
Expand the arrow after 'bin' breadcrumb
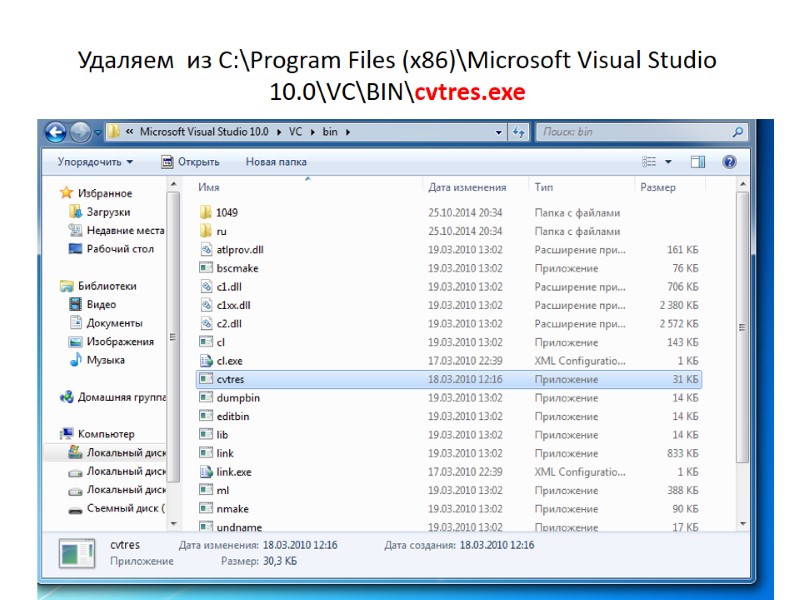[348, 132]
